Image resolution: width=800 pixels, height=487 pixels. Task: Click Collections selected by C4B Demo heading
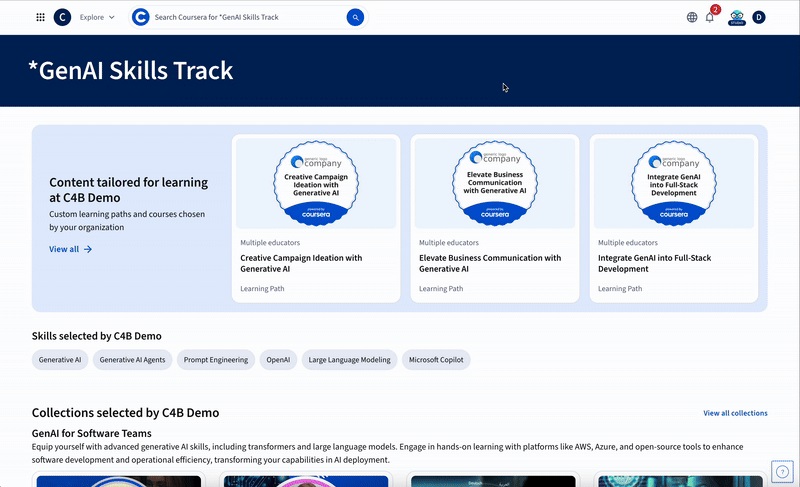coord(126,413)
